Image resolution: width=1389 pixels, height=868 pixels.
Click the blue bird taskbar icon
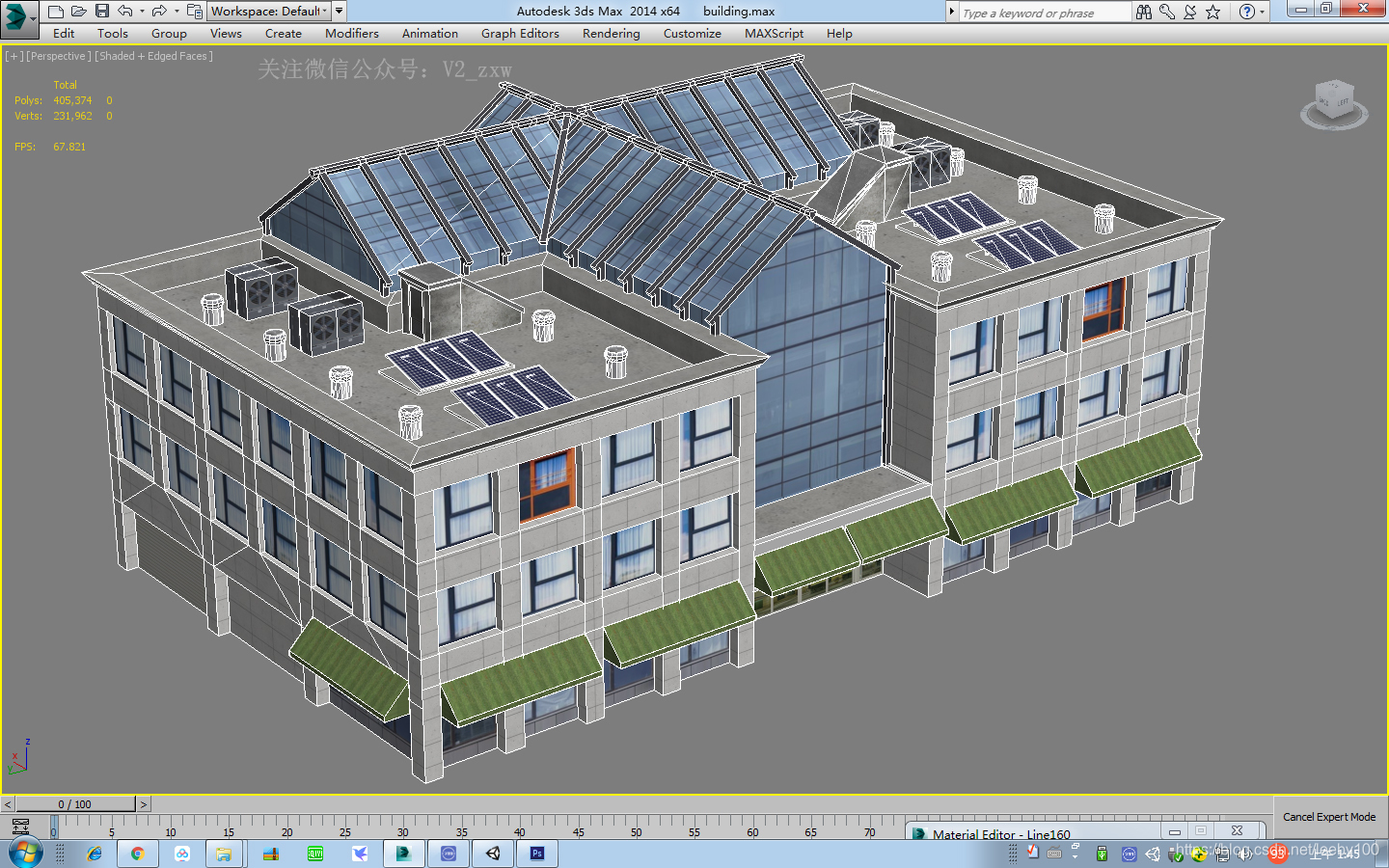359,854
